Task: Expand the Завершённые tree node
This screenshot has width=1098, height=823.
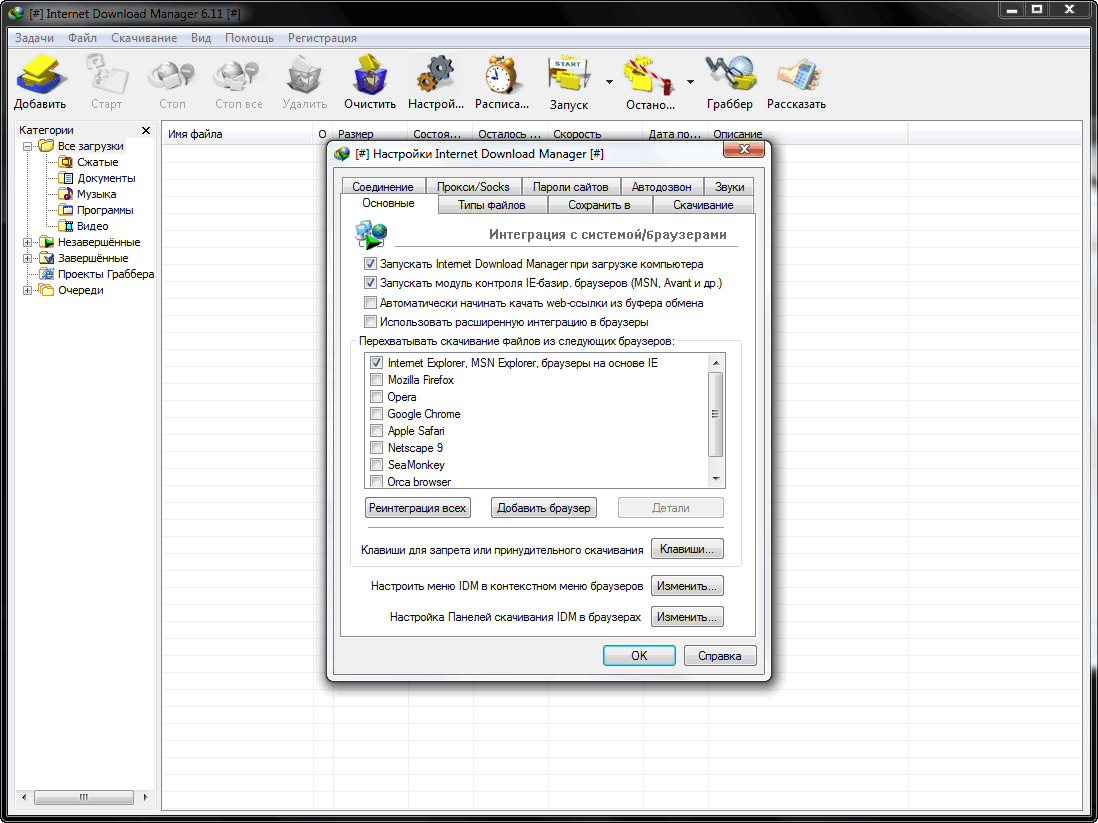Action: (x=27, y=258)
